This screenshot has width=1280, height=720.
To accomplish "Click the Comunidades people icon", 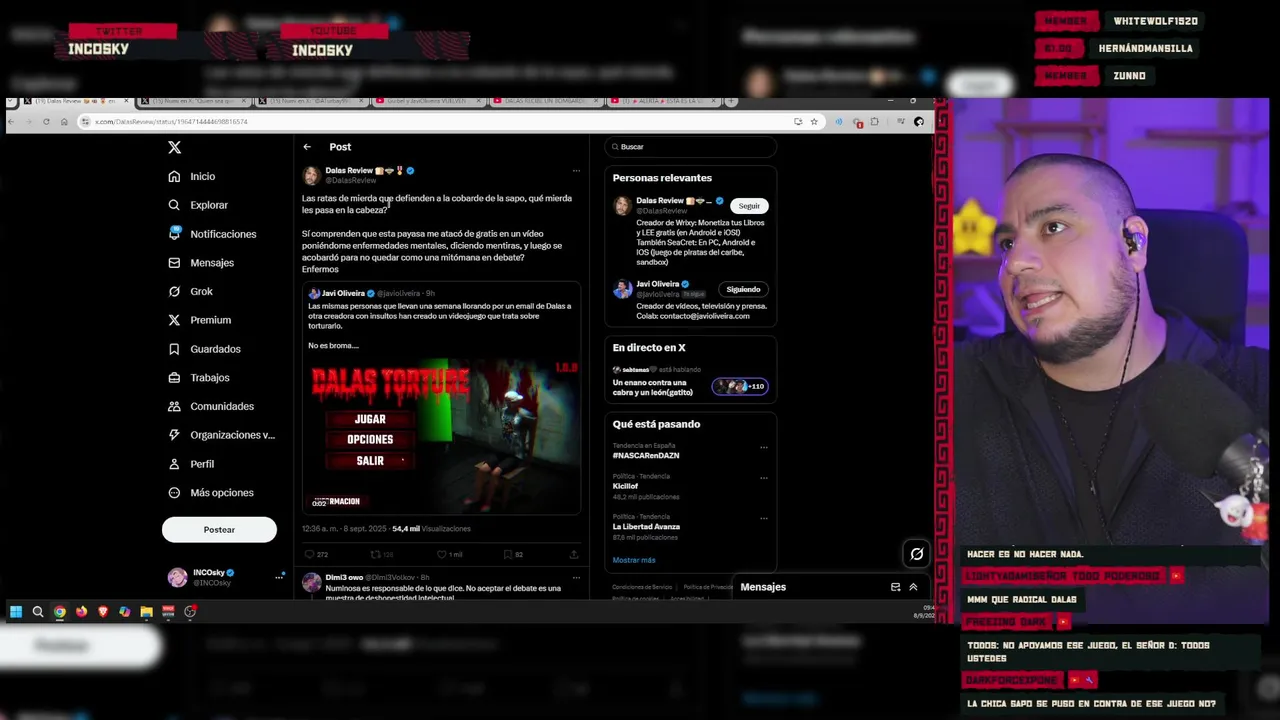I will (174, 406).
